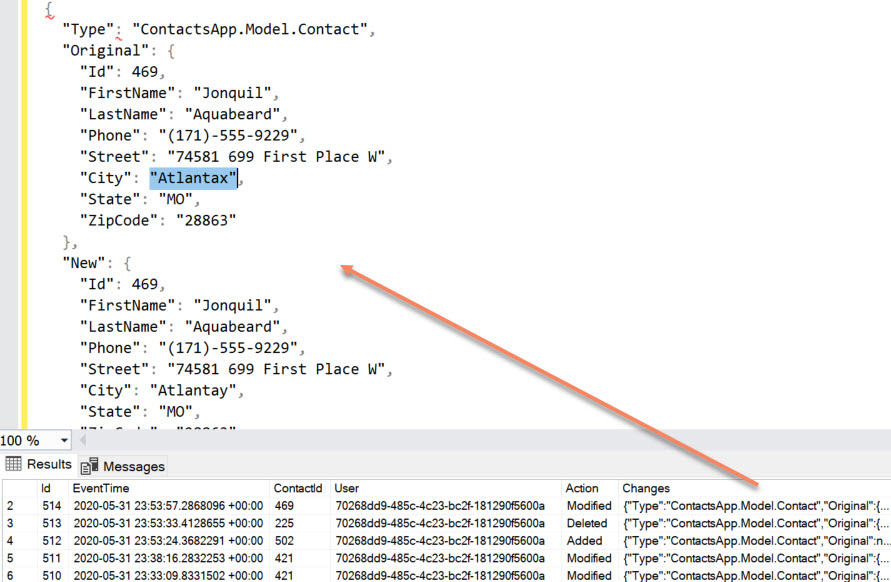
Task: Click the left scroll arrow beside the zoom control
Action: [83, 440]
